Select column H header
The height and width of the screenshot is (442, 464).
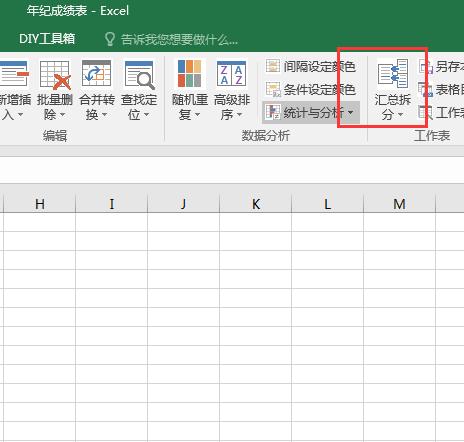pos(39,203)
